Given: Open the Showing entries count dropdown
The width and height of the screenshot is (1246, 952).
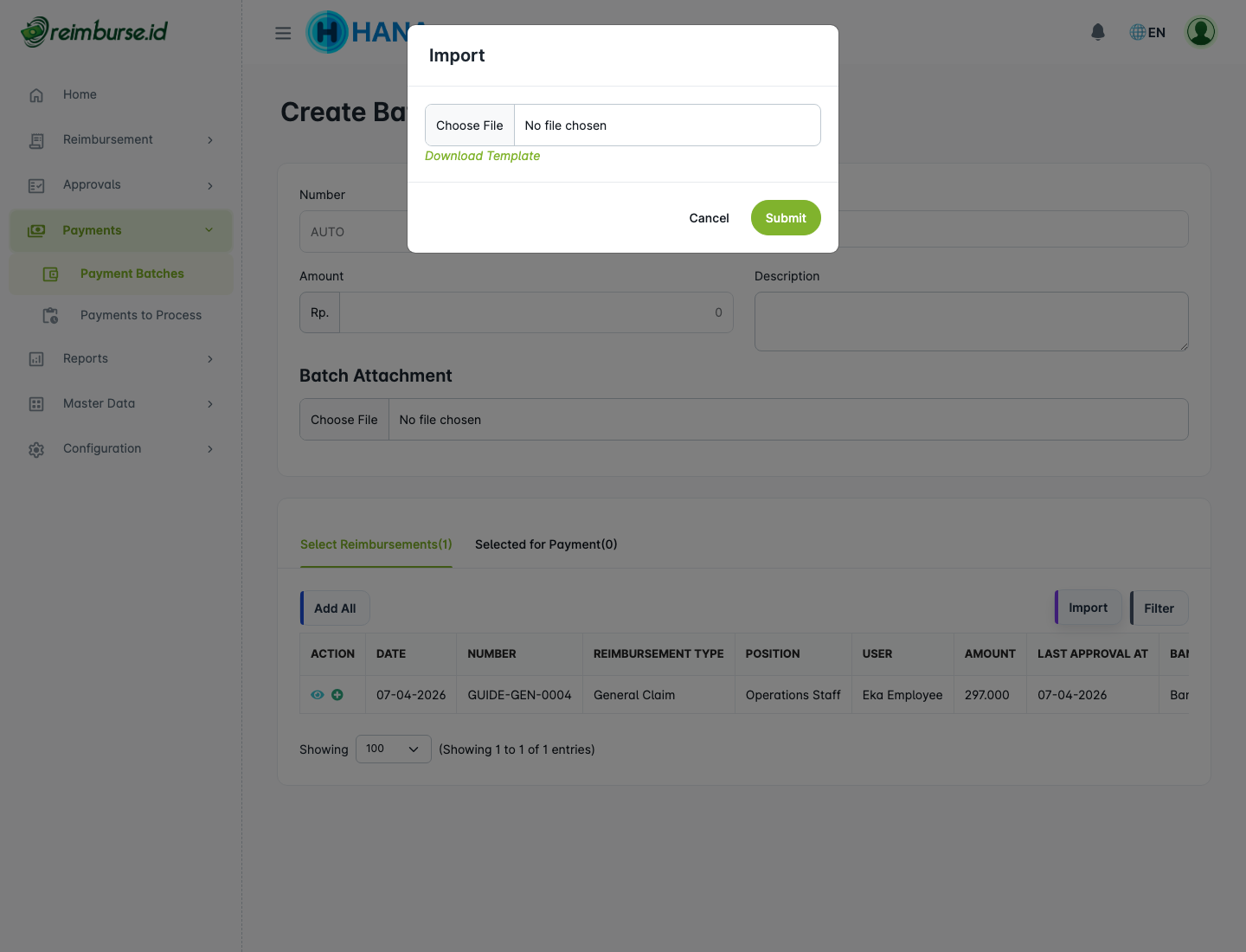Looking at the screenshot, I should (393, 749).
